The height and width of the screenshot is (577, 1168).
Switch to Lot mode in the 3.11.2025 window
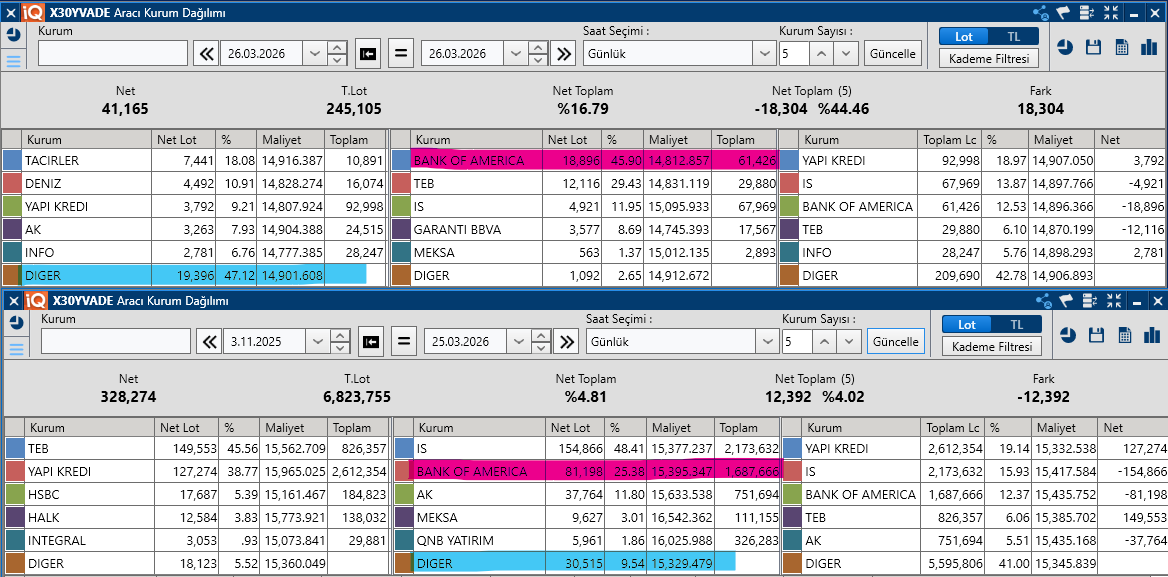pyautogui.click(x=967, y=325)
